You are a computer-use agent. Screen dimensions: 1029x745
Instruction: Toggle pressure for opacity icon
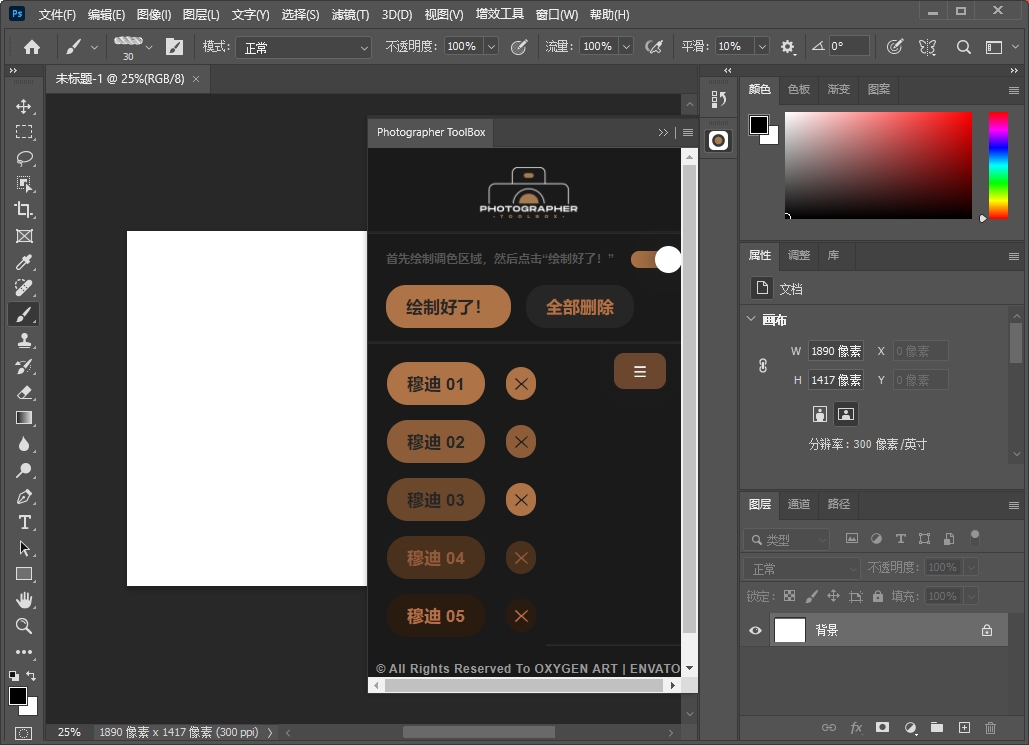click(519, 47)
